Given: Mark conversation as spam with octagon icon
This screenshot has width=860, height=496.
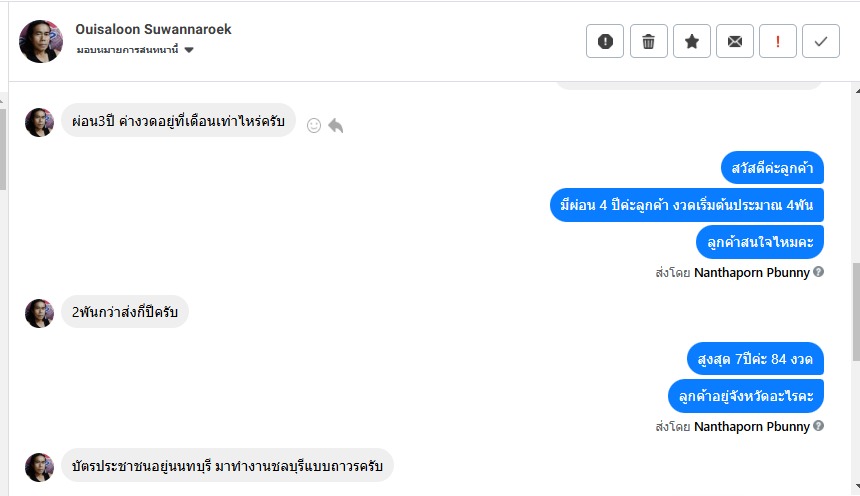Looking at the screenshot, I should coord(605,41).
